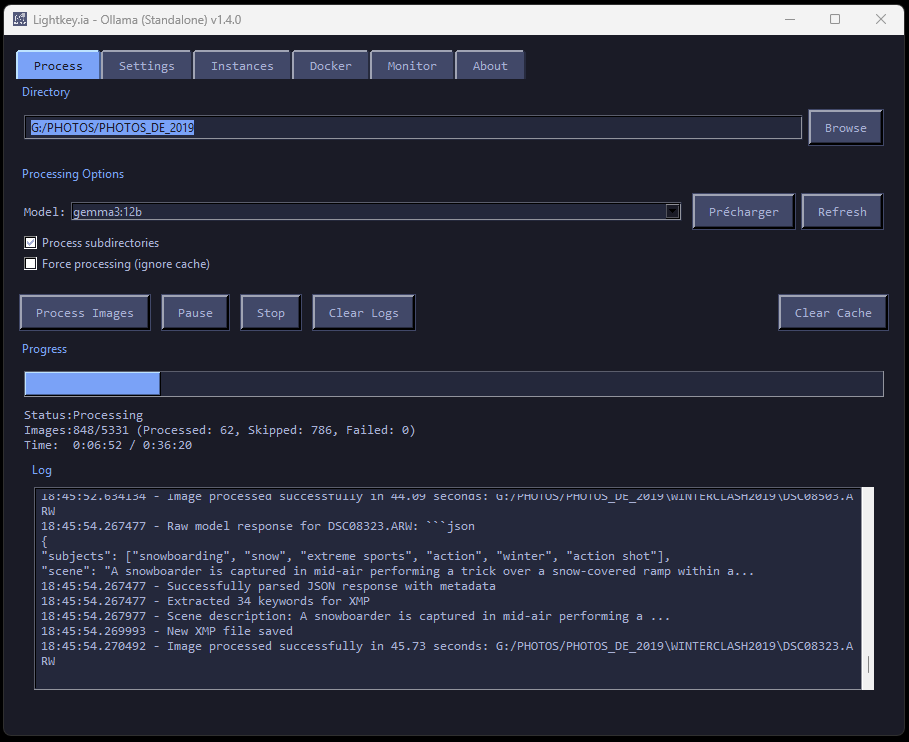909x742 pixels.
Task: Click the 'Progress' section label
Action: click(x=45, y=349)
